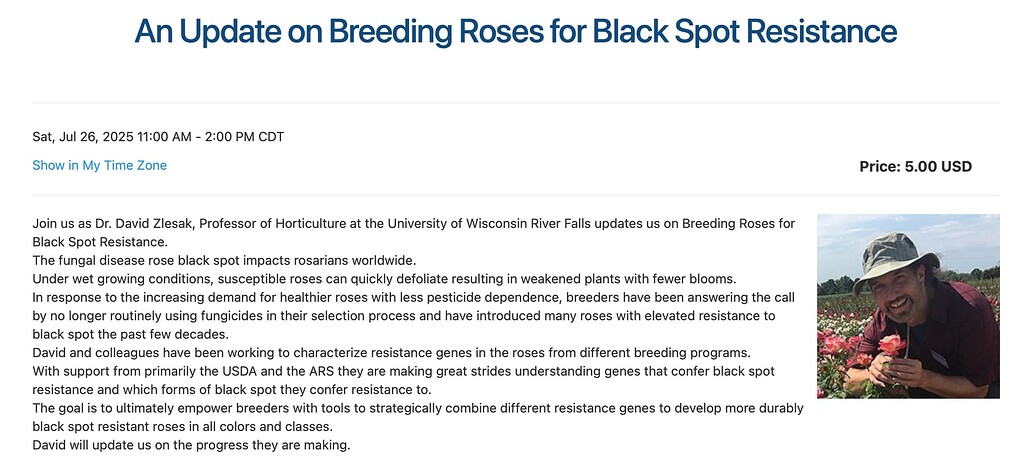
Task: Click the 'Join us as Dr. David Zlesak' sentence
Action: 414,232
